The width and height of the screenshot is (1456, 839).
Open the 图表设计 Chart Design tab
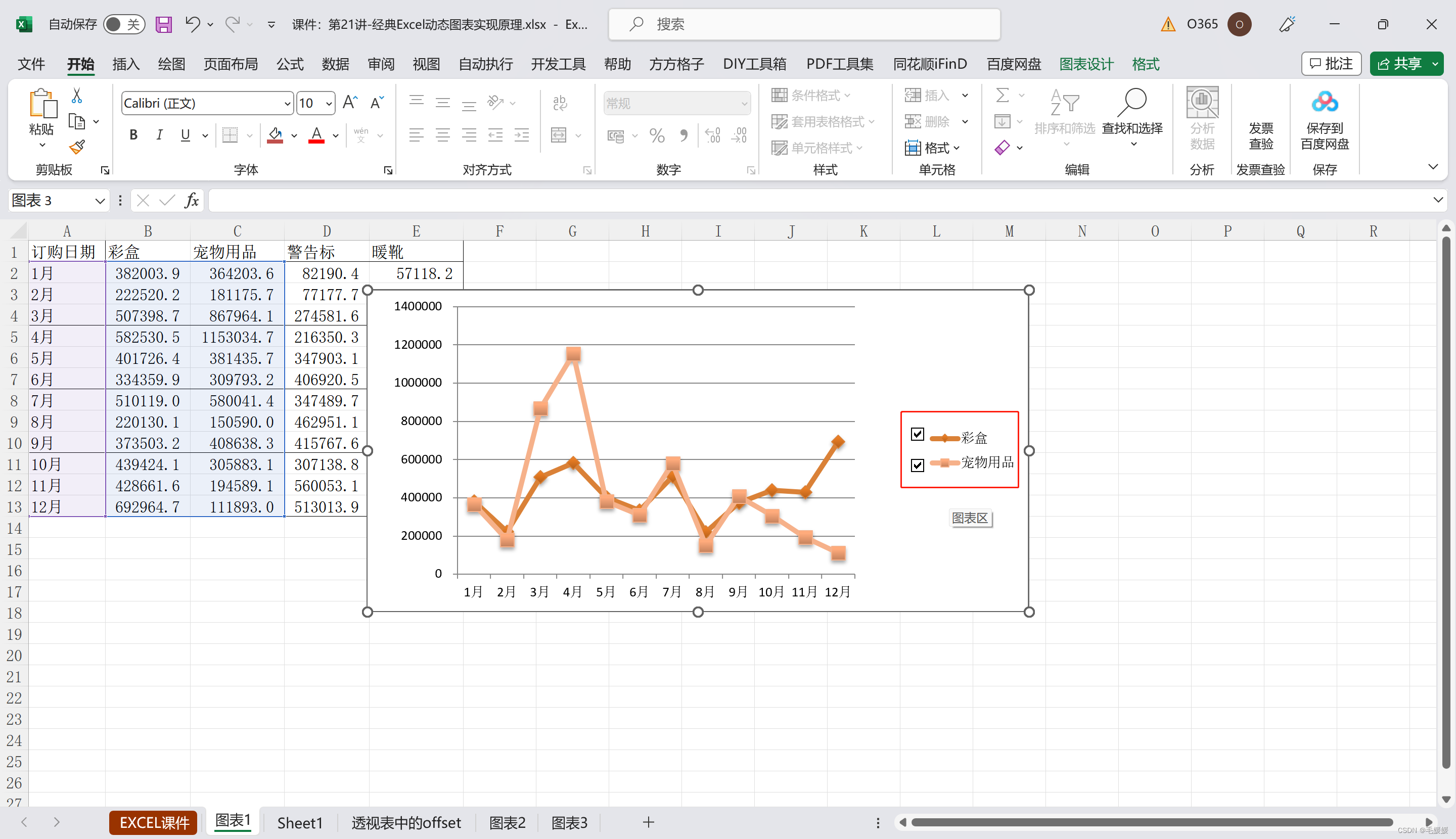coord(1086,64)
